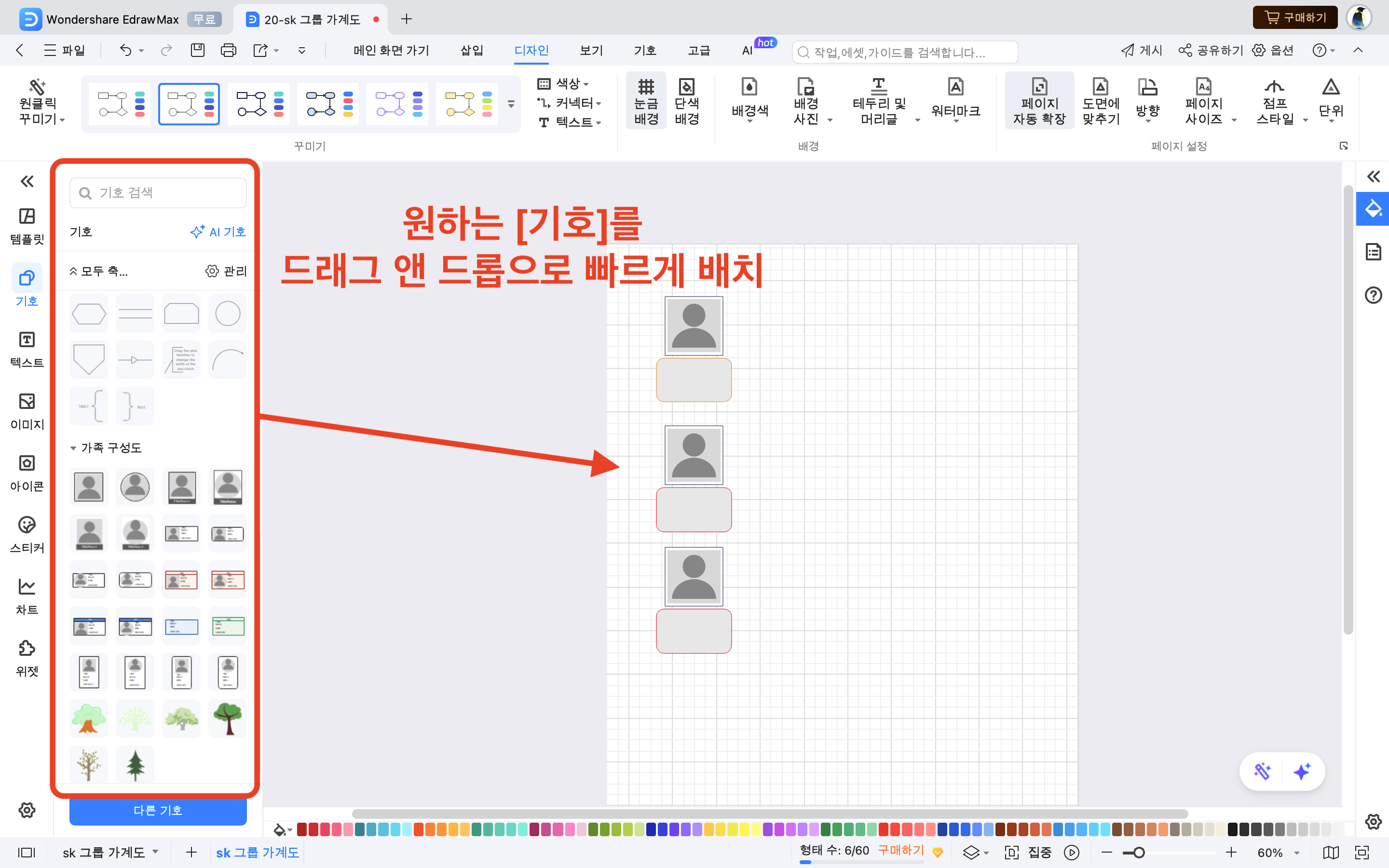Open the Chart panel in left sidebar
This screenshot has width=1389, height=868.
[27, 596]
